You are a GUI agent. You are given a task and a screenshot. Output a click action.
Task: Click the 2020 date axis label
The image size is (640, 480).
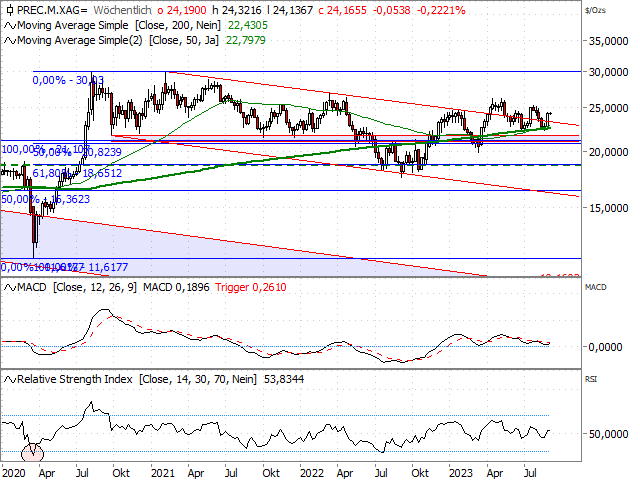point(13,473)
